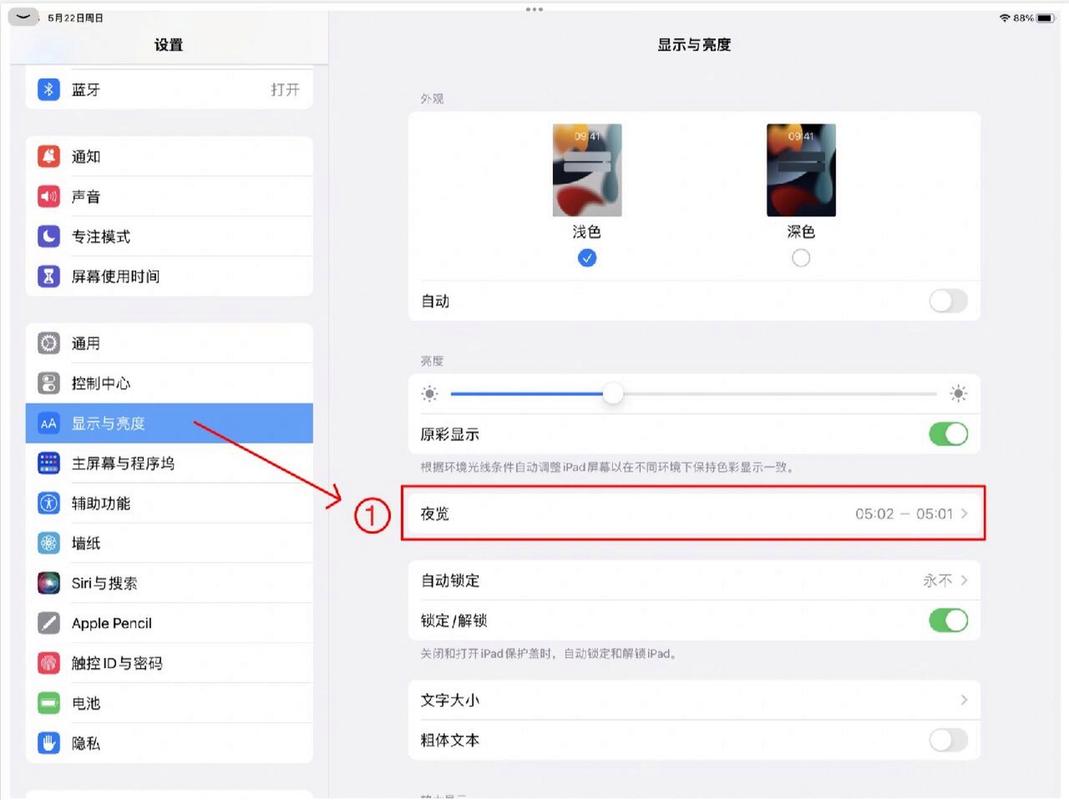Tap the Touch ID fingerprint icon
This screenshot has width=1069, height=800.
tap(48, 663)
